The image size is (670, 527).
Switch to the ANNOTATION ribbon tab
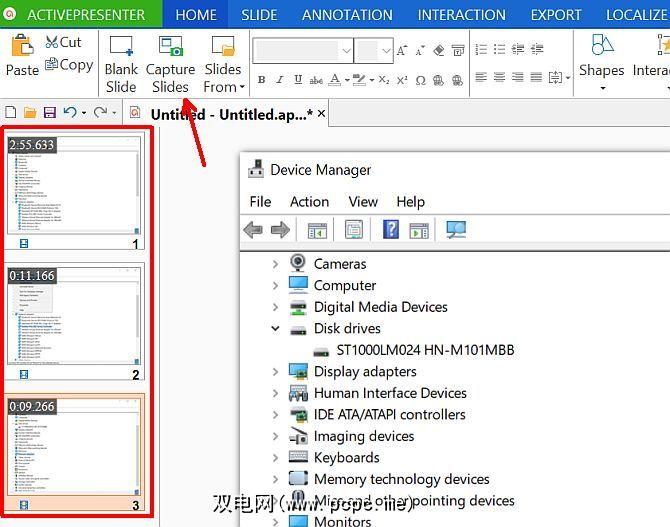click(x=347, y=15)
